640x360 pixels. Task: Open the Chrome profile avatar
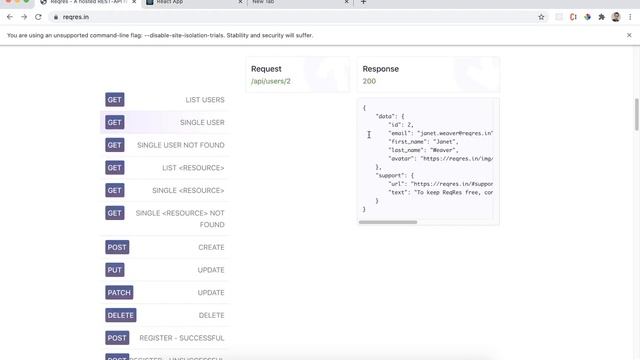pyautogui.click(x=616, y=17)
